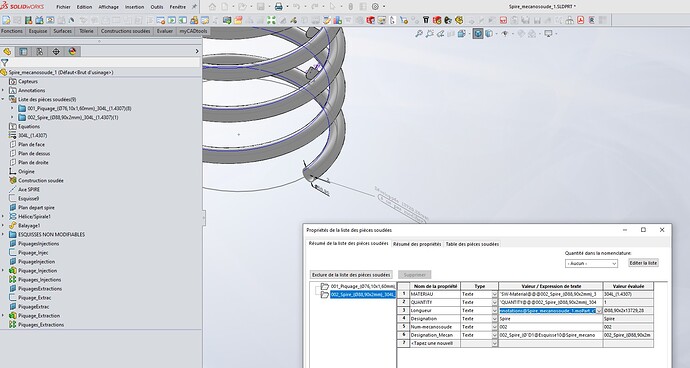The height and width of the screenshot is (368, 690).
Task: Select the DimXpertManager crosshair tab icon
Action: point(56,52)
